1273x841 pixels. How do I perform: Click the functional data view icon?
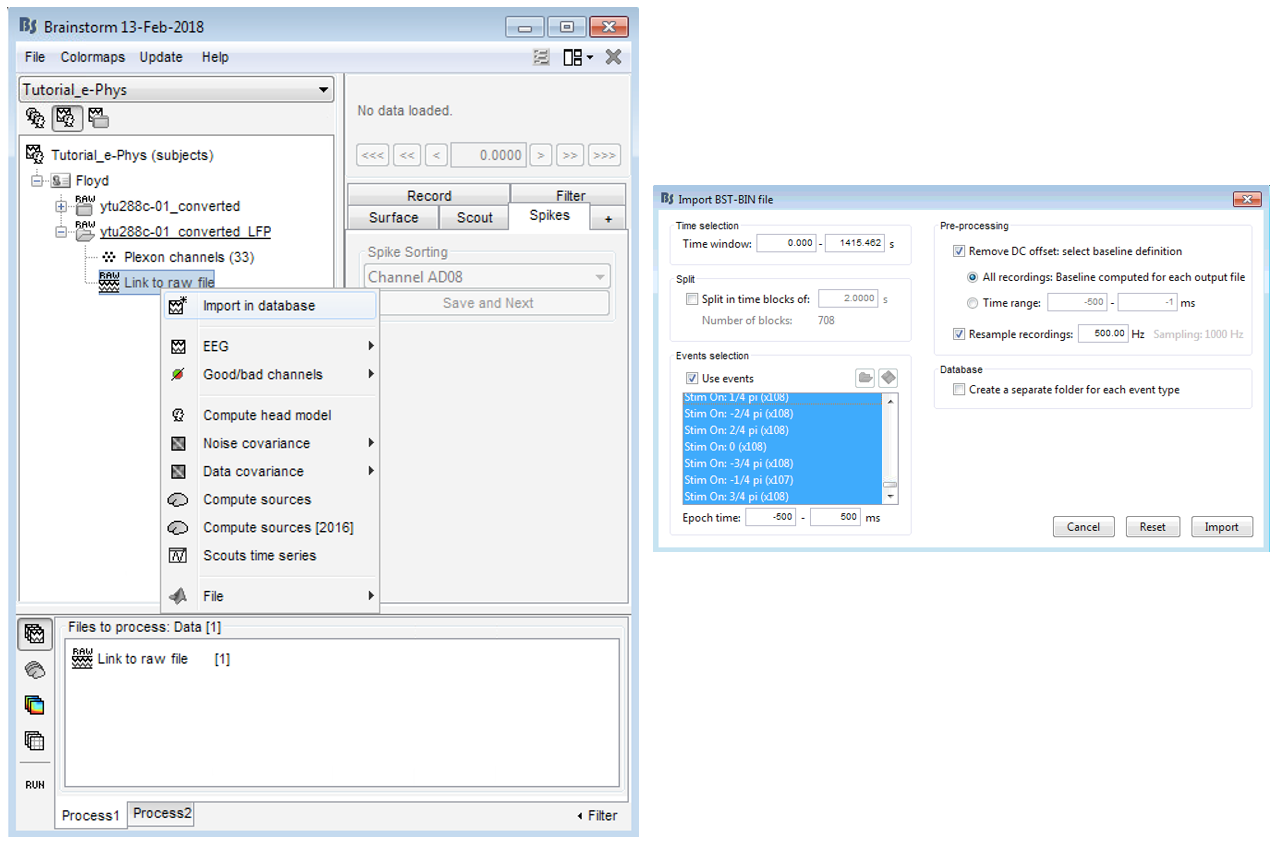(x=65, y=118)
